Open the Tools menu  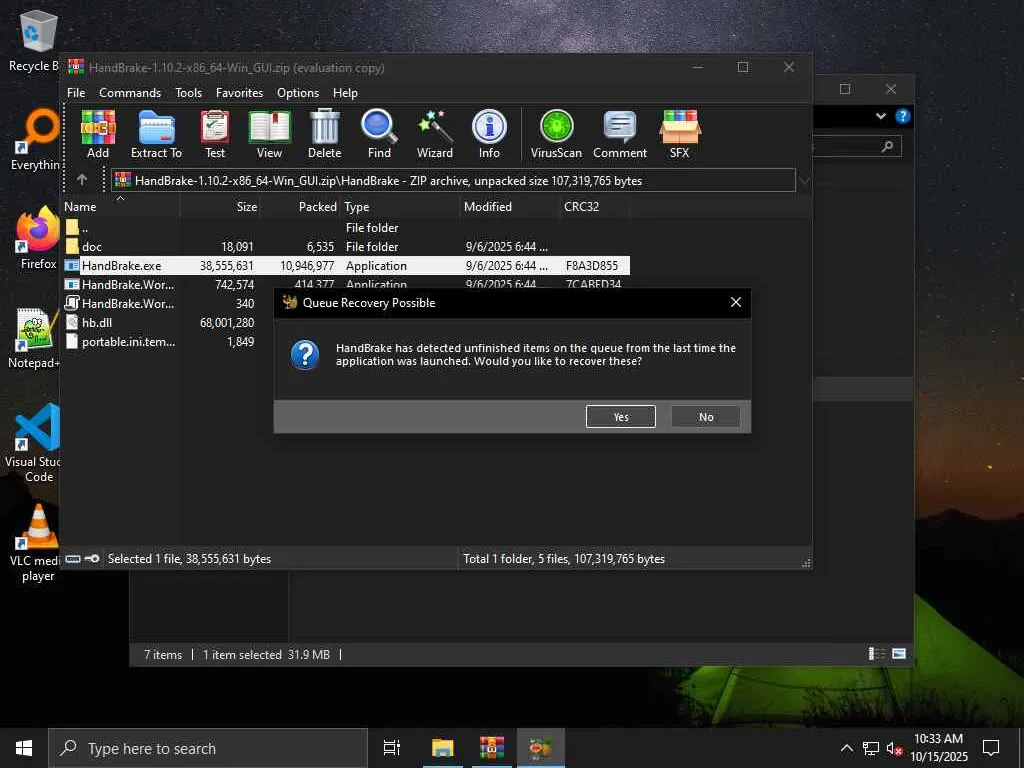[188, 93]
